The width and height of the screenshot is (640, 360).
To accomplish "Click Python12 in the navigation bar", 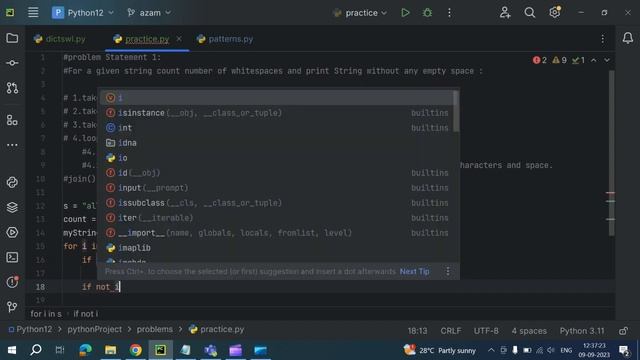I will coord(31,329).
